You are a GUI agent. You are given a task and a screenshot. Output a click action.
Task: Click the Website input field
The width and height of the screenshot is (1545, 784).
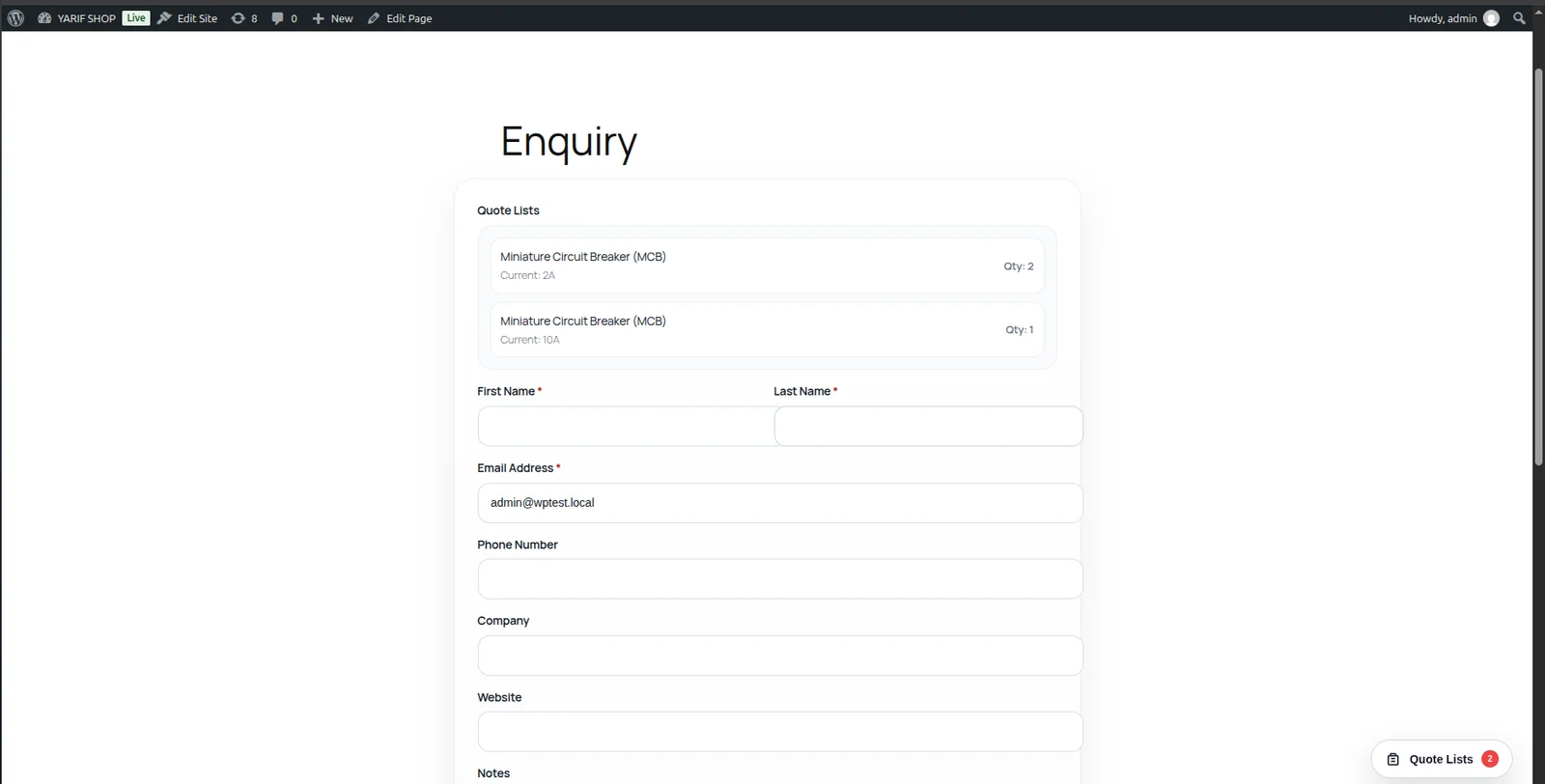(780, 732)
